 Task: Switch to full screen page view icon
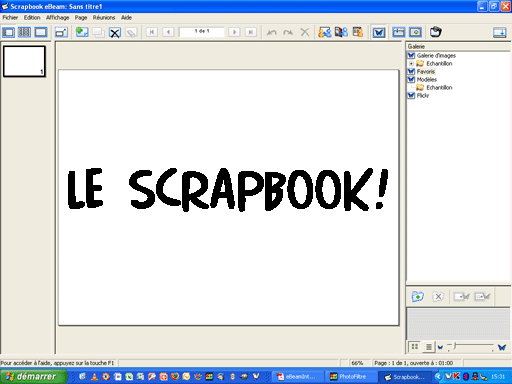pos(41,32)
